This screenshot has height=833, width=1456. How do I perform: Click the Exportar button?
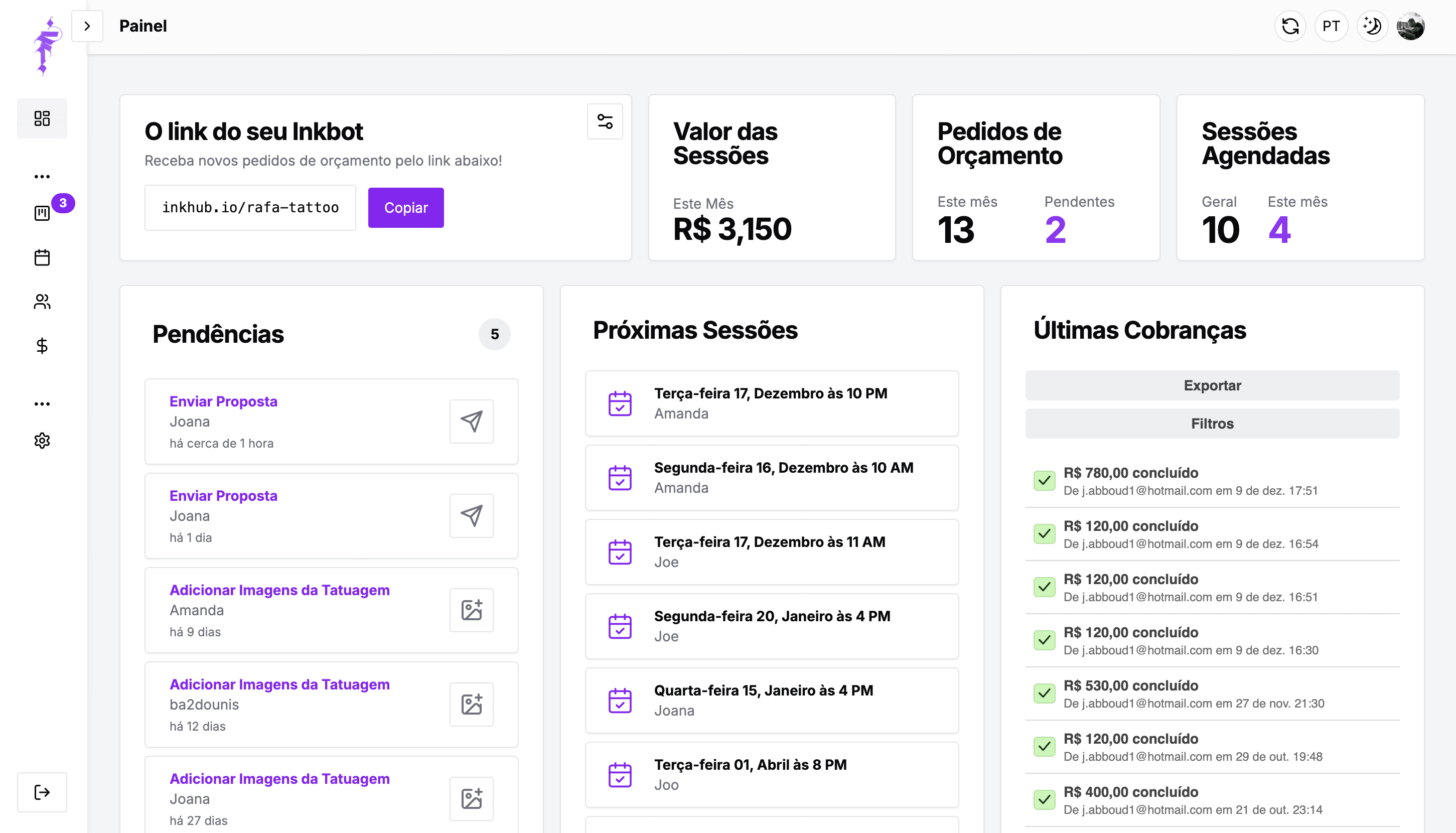click(1212, 385)
